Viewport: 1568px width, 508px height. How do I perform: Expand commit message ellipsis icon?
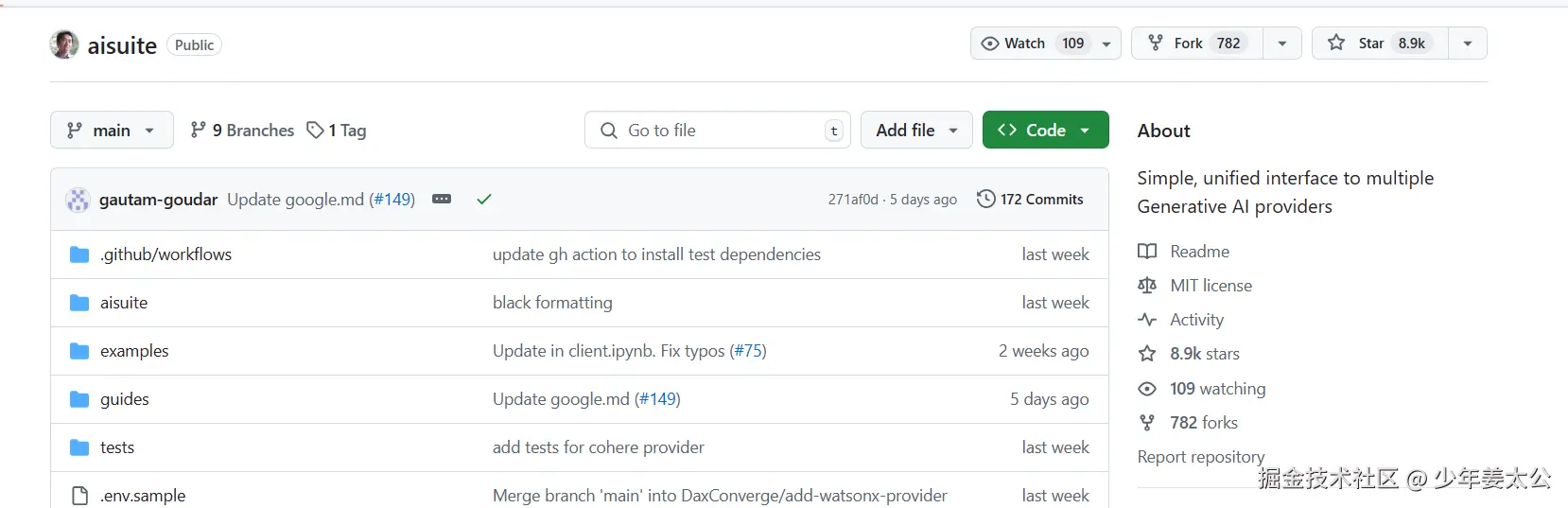click(442, 200)
